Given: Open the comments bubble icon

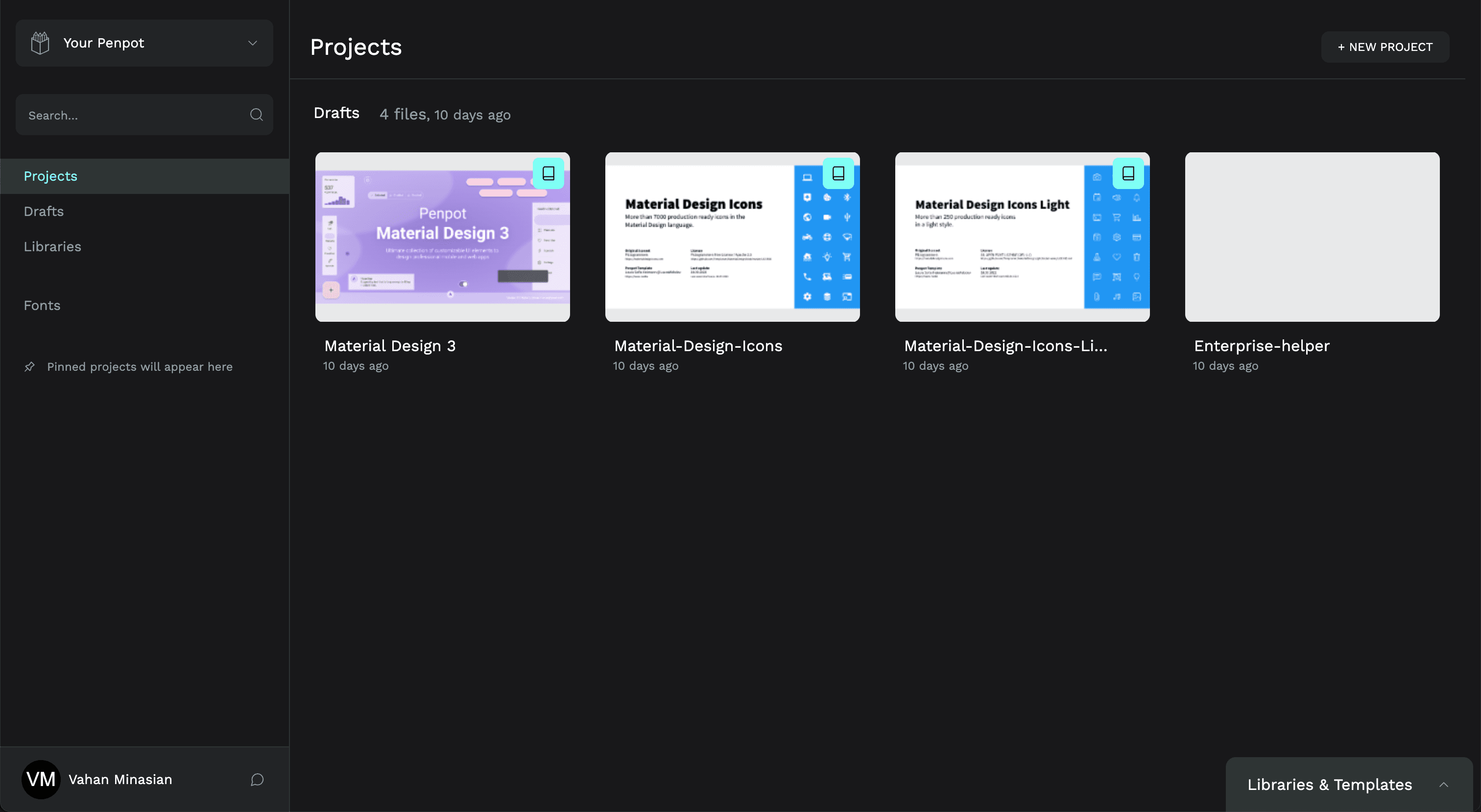Looking at the screenshot, I should tap(257, 779).
